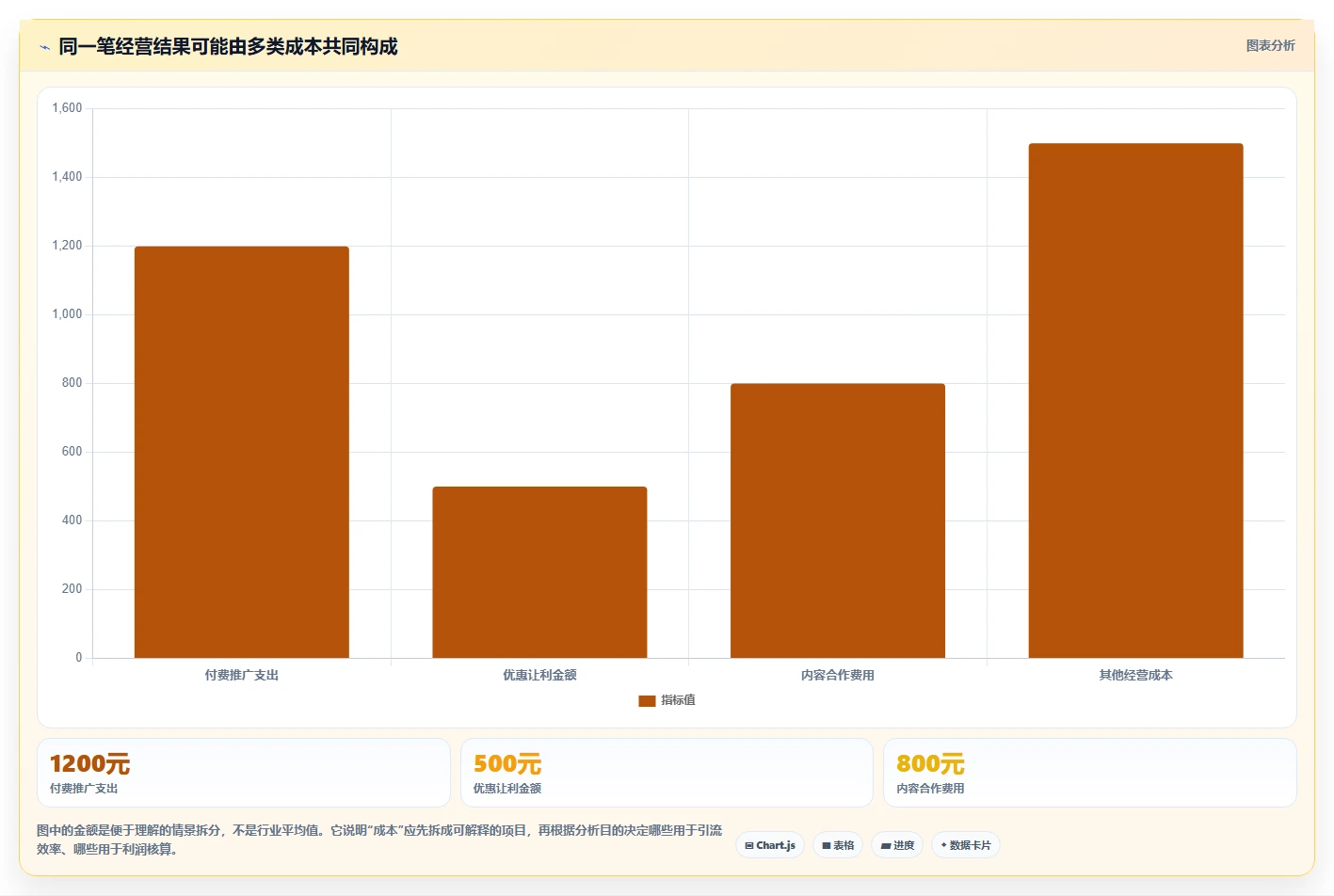Select the 付费推广支出 bar in the chart
Image resolution: width=1334 pixels, height=896 pixels.
tap(242, 452)
